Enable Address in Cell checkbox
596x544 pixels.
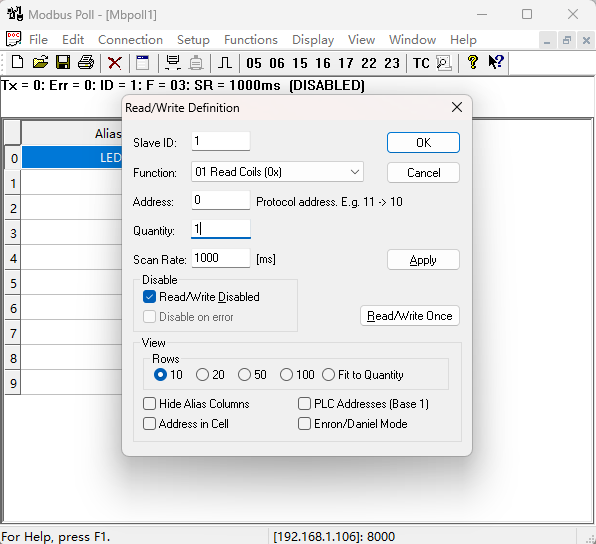[x=149, y=423]
